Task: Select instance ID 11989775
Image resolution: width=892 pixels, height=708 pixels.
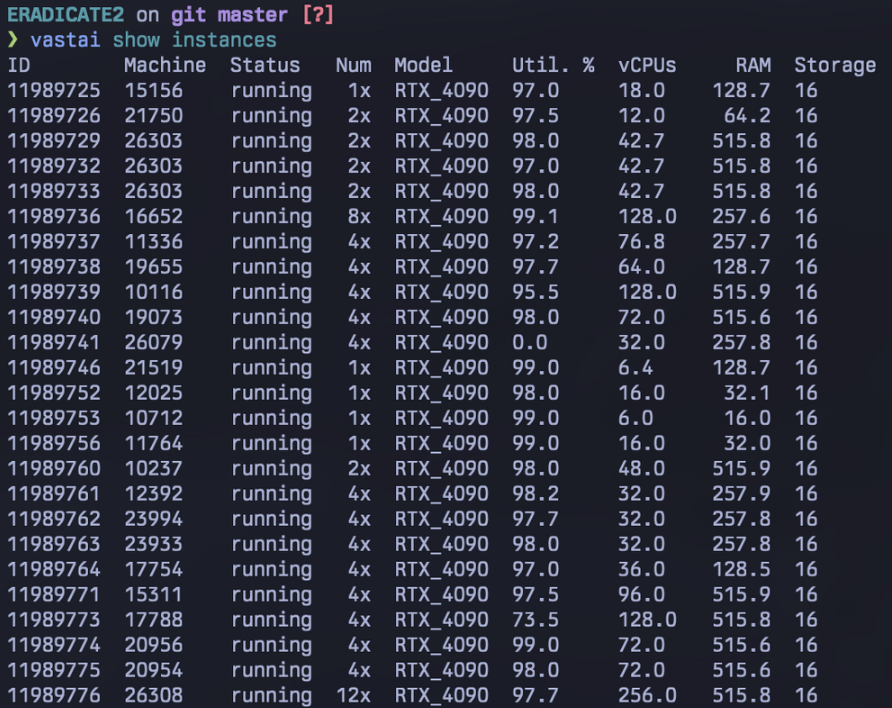Action: [54, 670]
